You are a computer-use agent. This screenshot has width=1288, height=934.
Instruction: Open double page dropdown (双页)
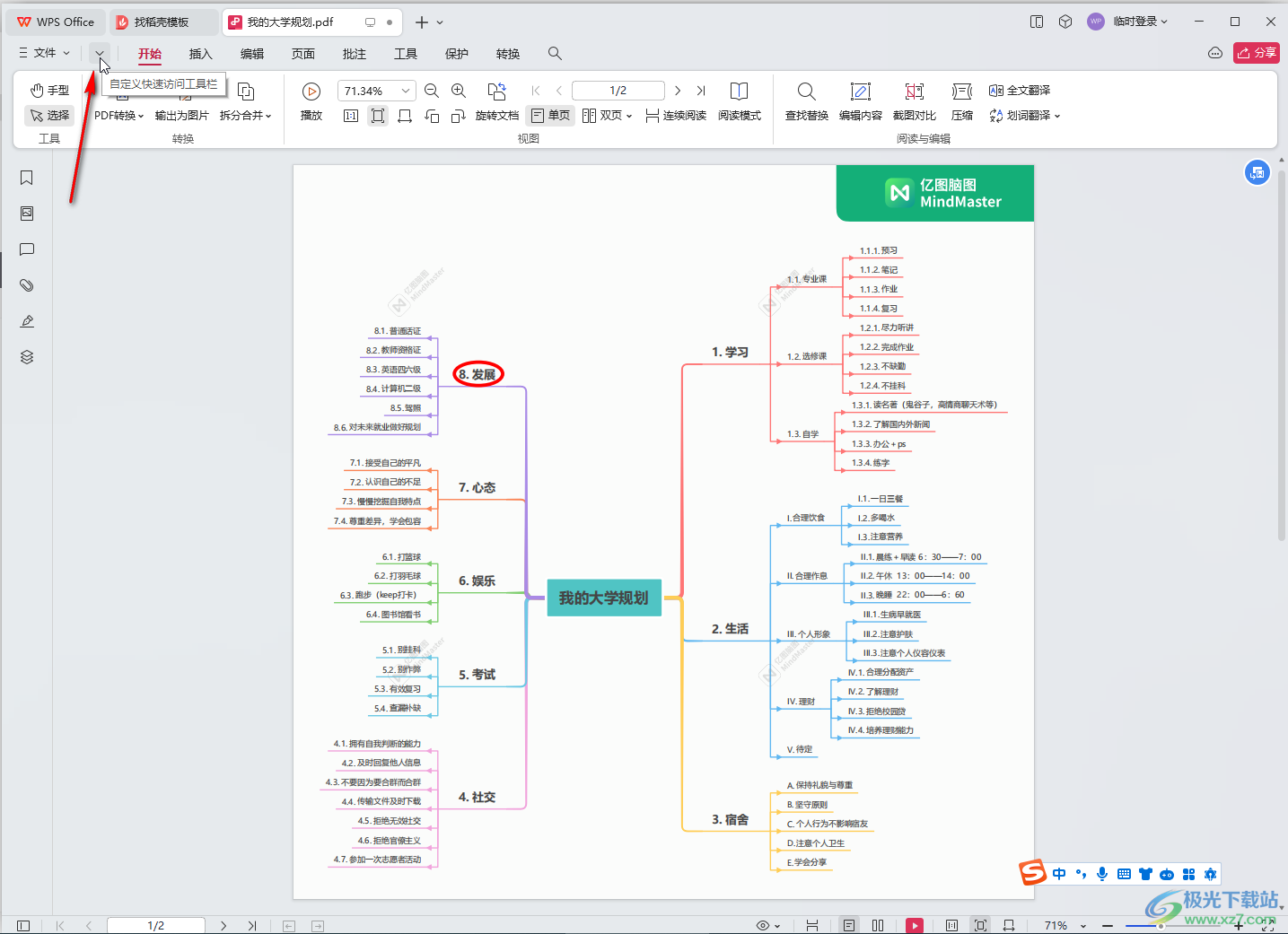tap(608, 116)
